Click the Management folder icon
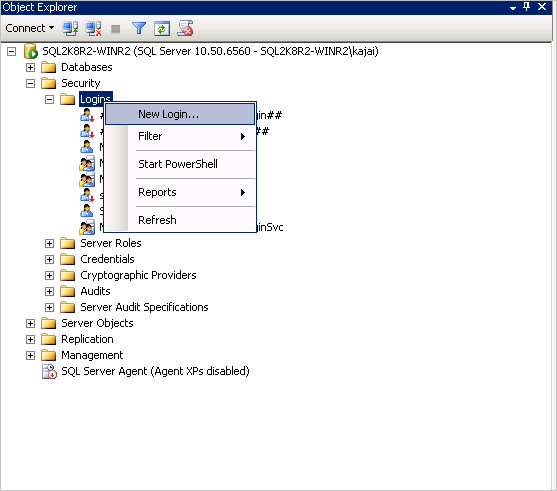 coord(49,355)
